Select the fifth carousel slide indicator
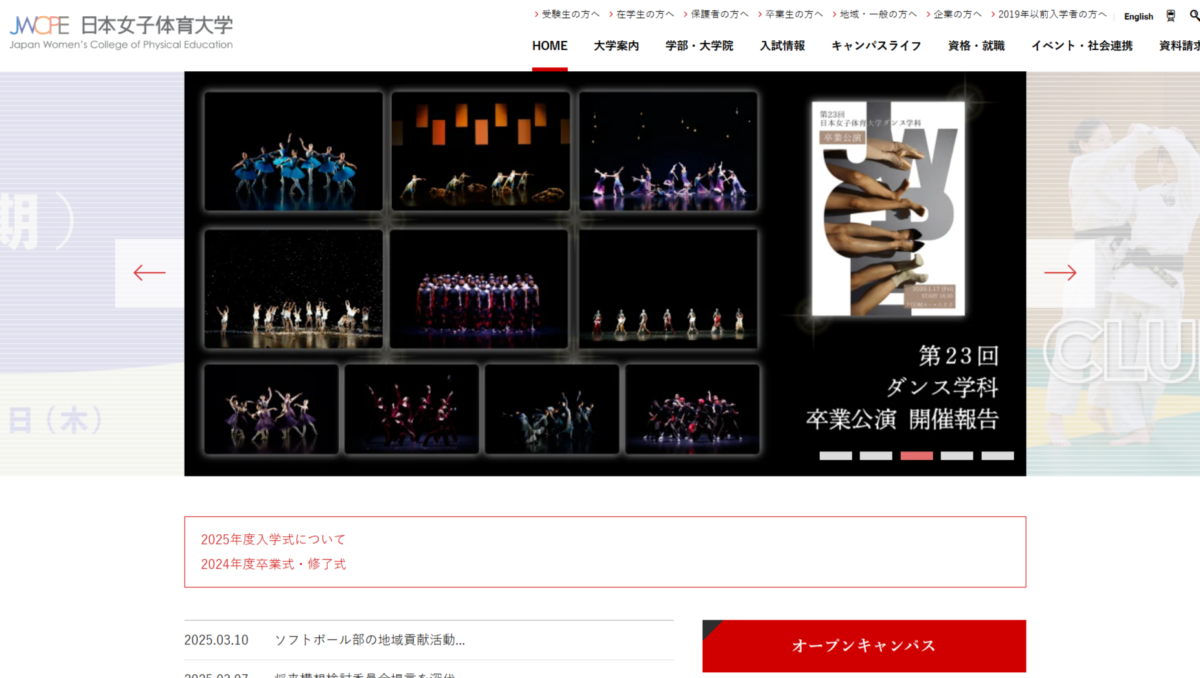Image resolution: width=1200 pixels, height=678 pixels. 998,456
